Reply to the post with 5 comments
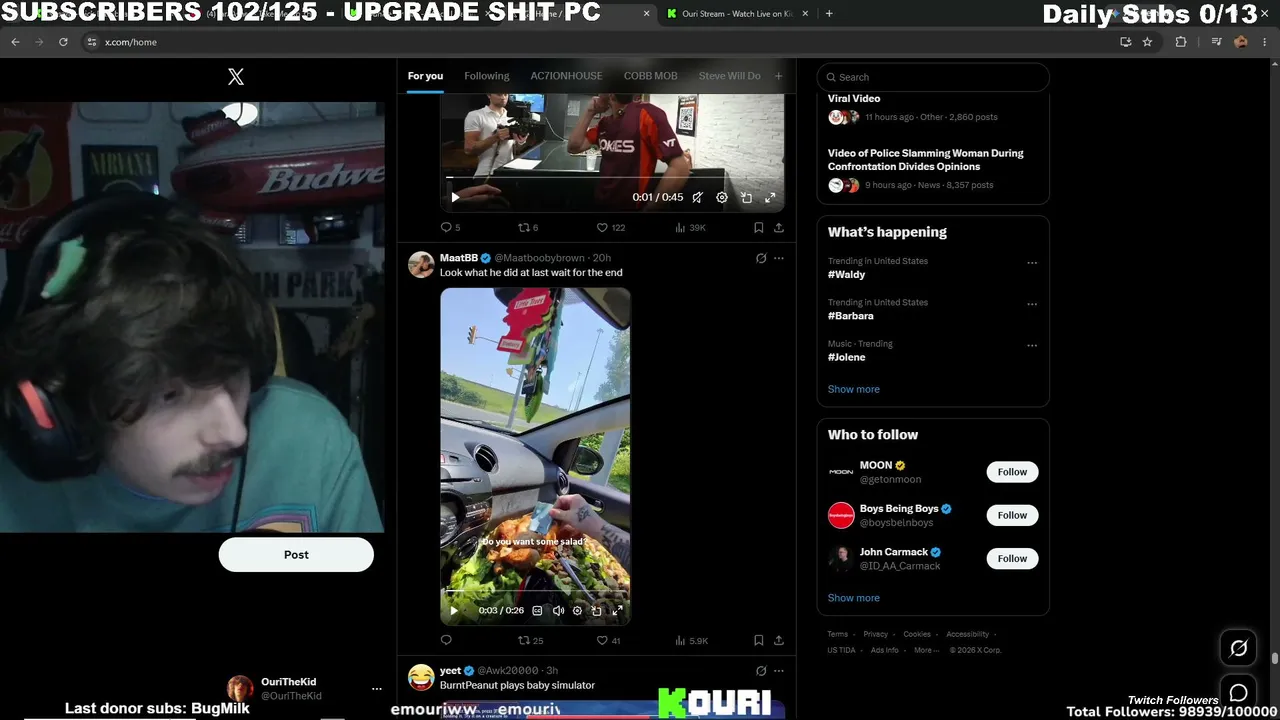1280x720 pixels. [x=451, y=228]
